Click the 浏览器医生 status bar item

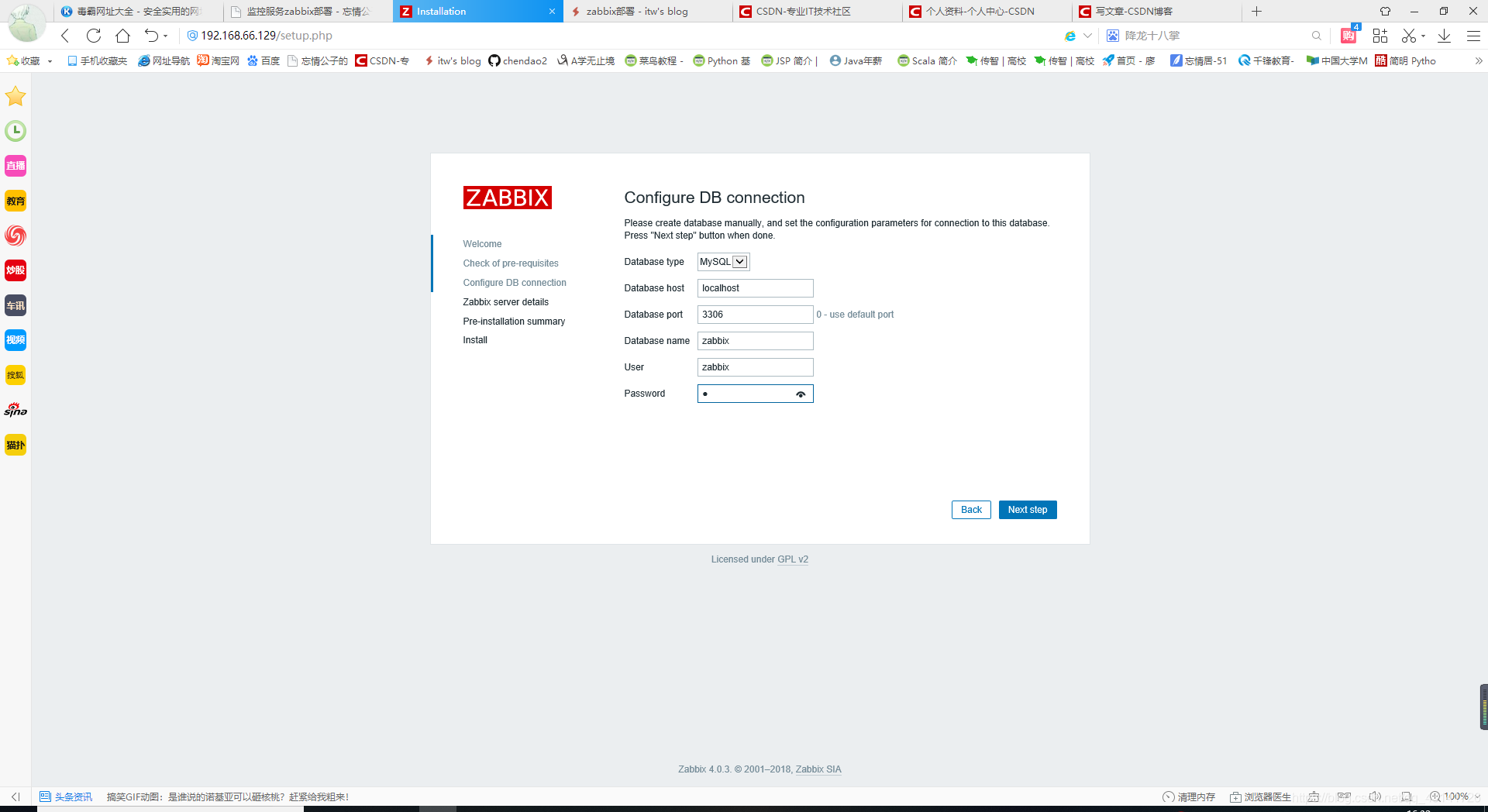1260,797
